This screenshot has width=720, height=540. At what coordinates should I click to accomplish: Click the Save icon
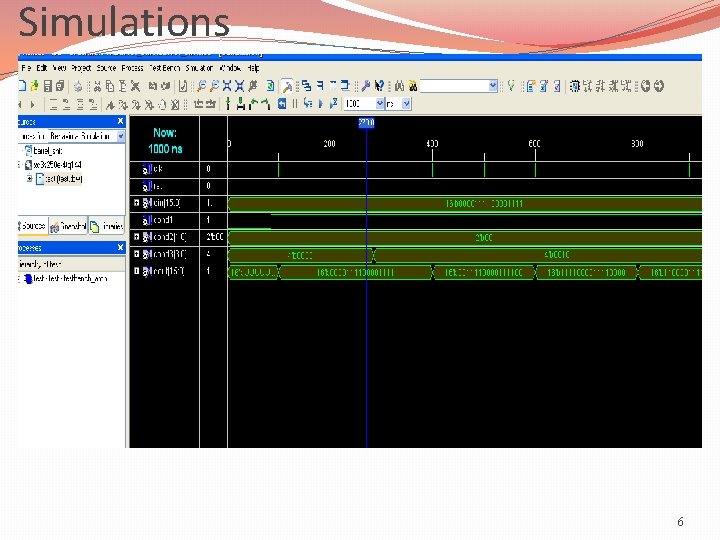point(47,86)
